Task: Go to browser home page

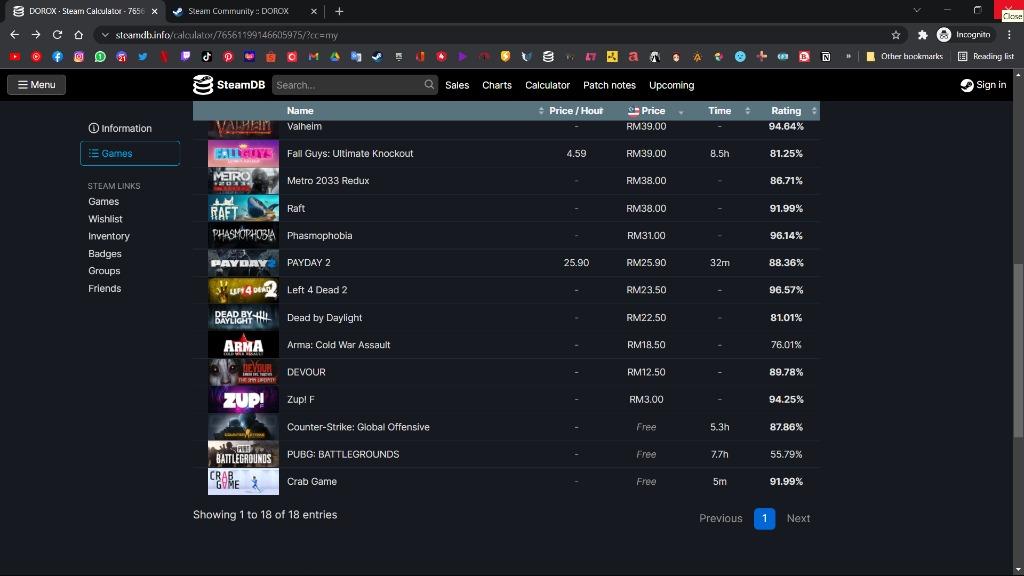Action: click(78, 35)
